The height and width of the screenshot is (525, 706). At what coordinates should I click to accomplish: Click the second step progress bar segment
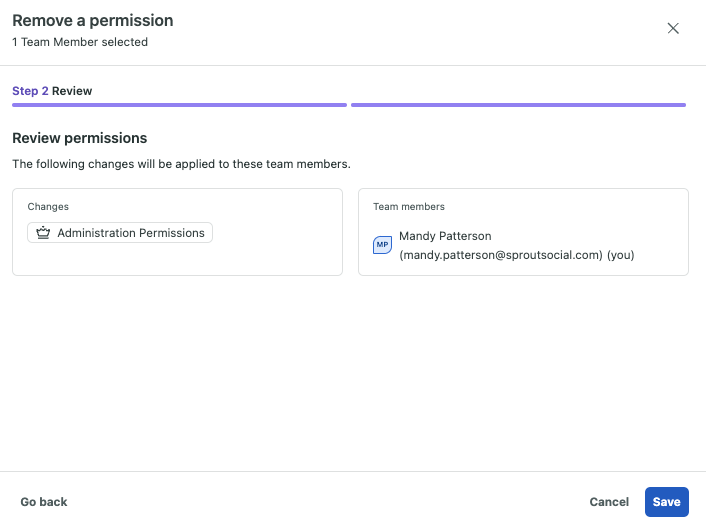pos(518,104)
